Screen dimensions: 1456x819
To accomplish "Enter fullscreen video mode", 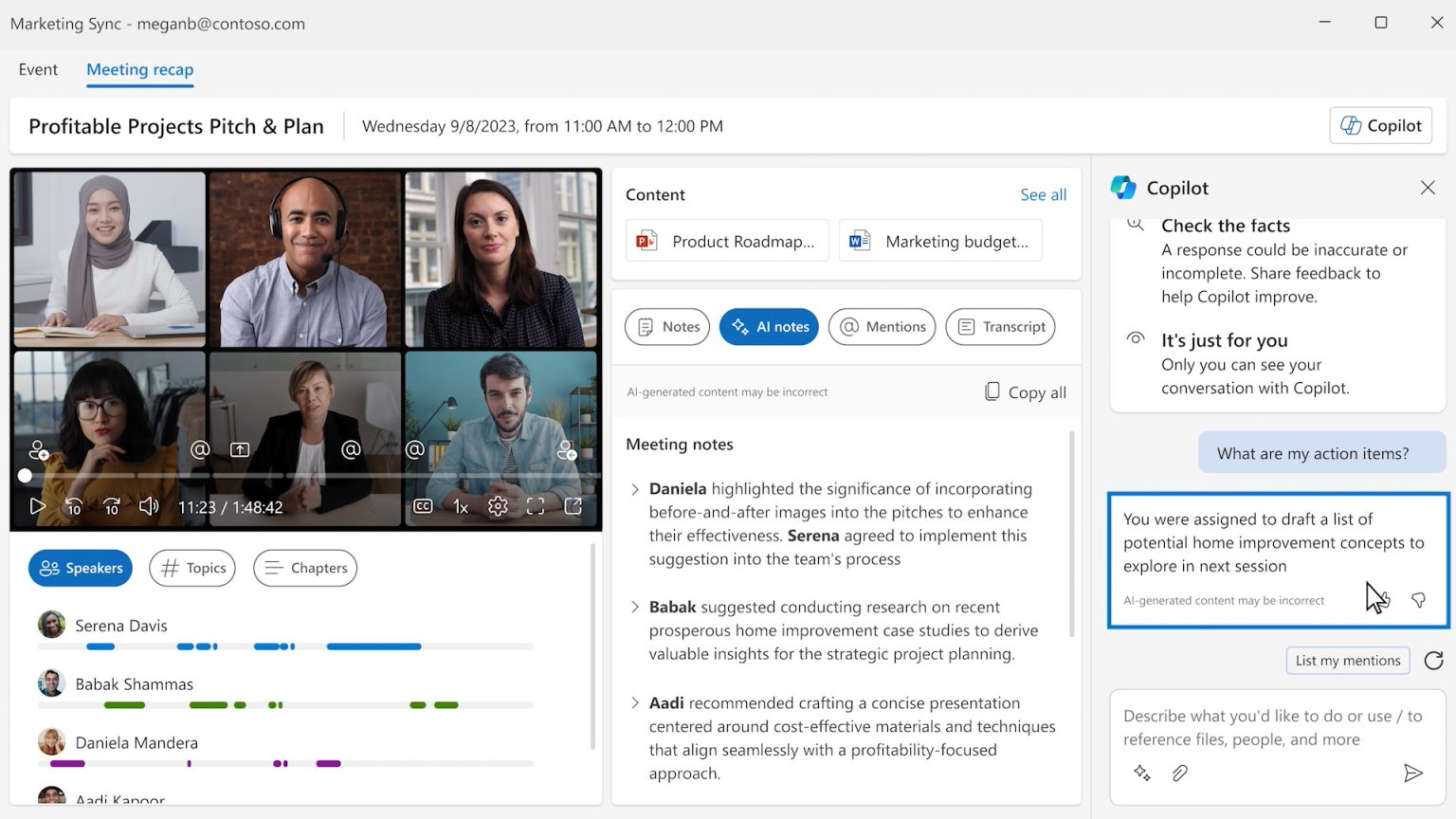I will (x=536, y=506).
